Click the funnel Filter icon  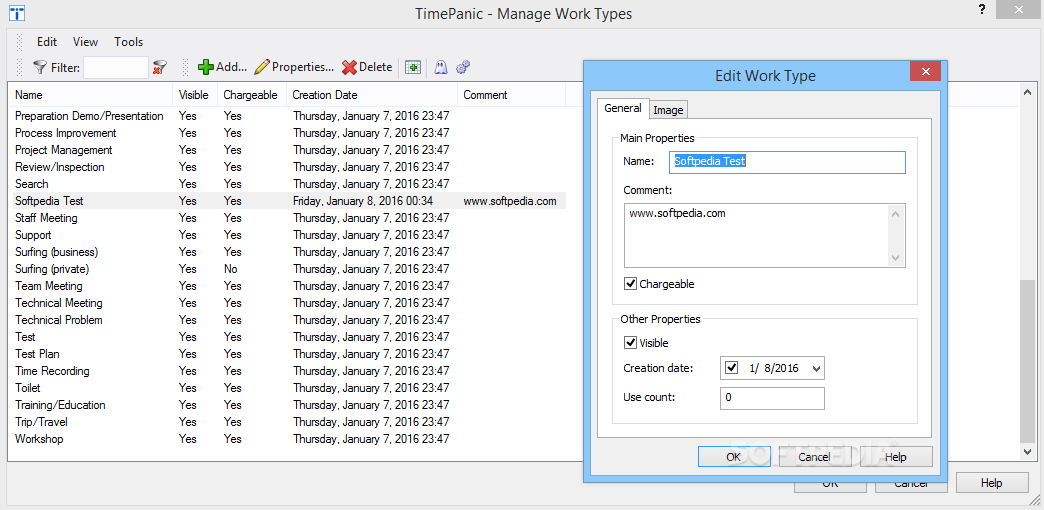pos(41,67)
